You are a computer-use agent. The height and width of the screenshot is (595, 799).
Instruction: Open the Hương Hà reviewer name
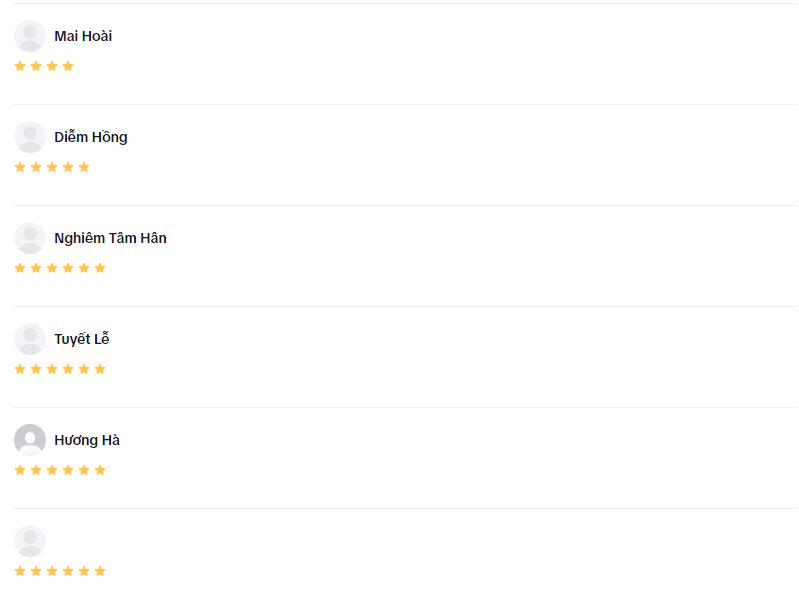pyautogui.click(x=87, y=440)
